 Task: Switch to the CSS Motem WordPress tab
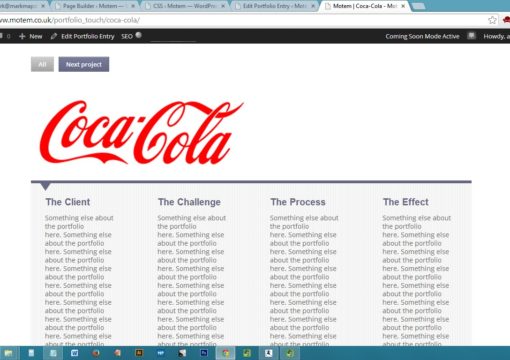point(185,6)
